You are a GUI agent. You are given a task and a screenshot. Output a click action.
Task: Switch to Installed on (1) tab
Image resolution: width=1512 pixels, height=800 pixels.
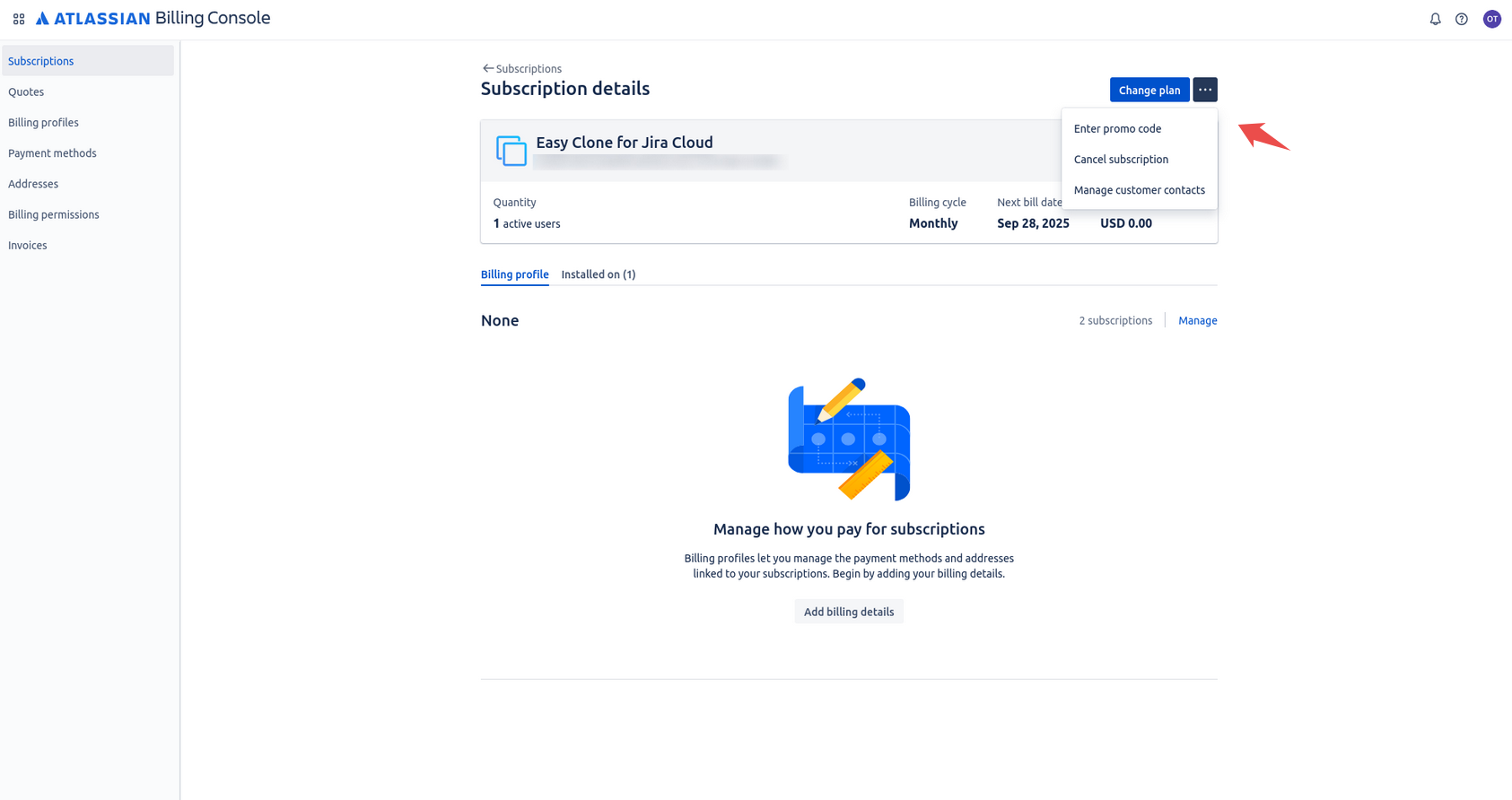coord(599,274)
